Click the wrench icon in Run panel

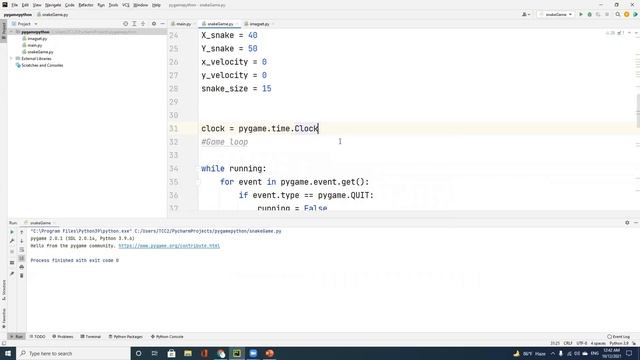tap(12, 241)
